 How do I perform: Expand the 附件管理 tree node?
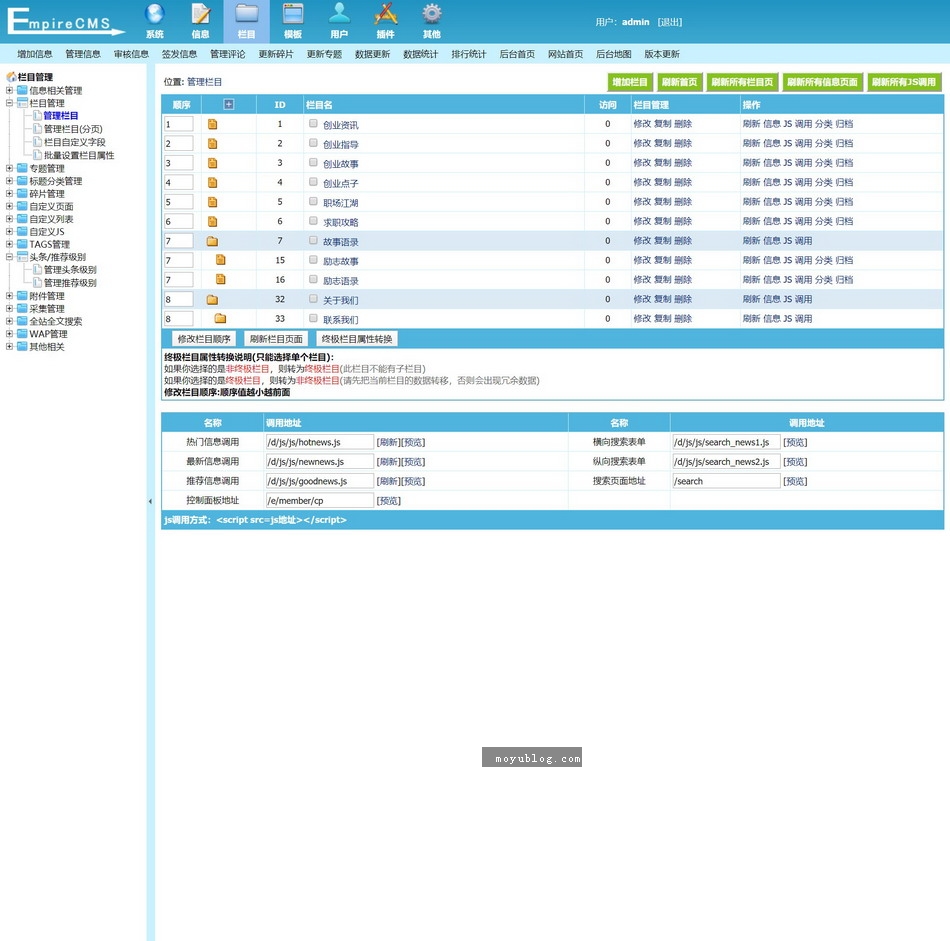[9, 296]
